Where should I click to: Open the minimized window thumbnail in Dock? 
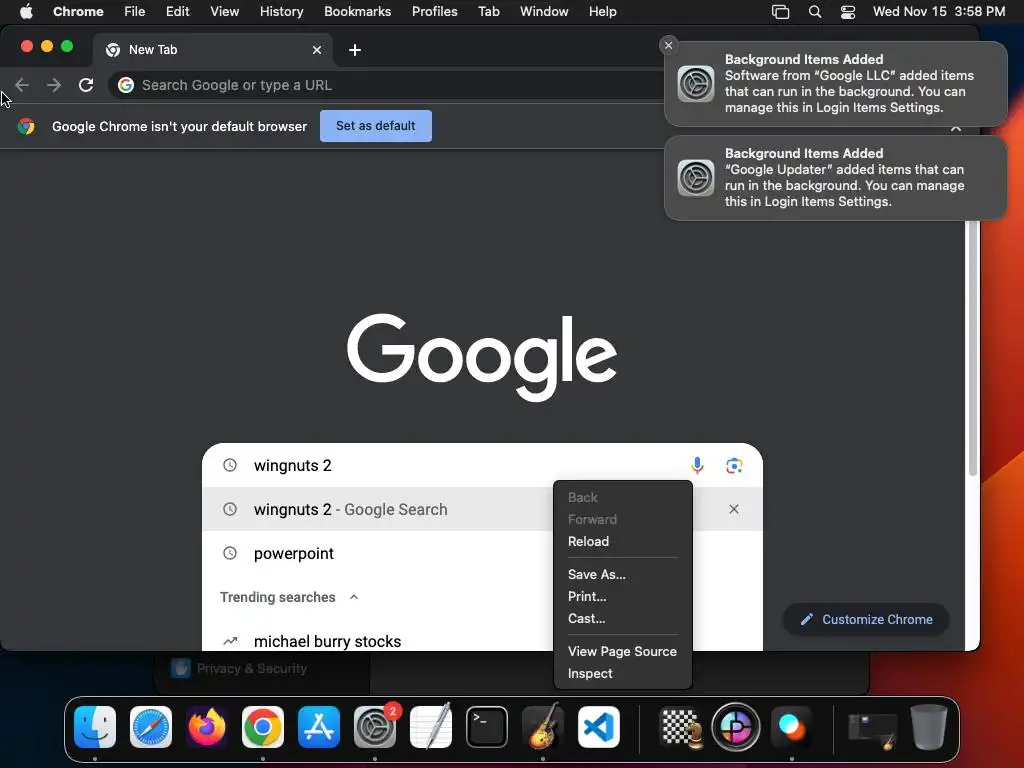(x=872, y=729)
